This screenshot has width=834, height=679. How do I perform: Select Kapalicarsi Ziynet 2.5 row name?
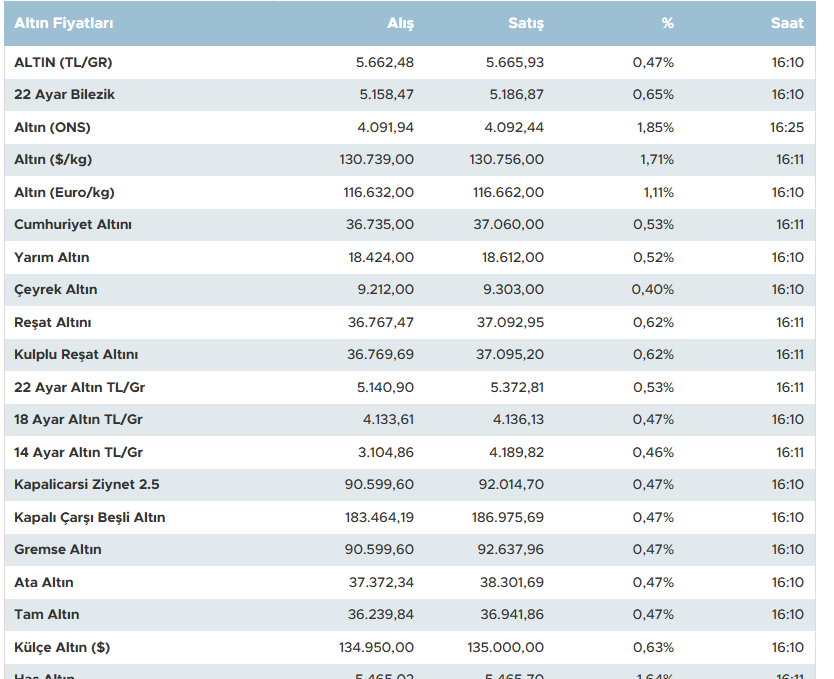87,485
